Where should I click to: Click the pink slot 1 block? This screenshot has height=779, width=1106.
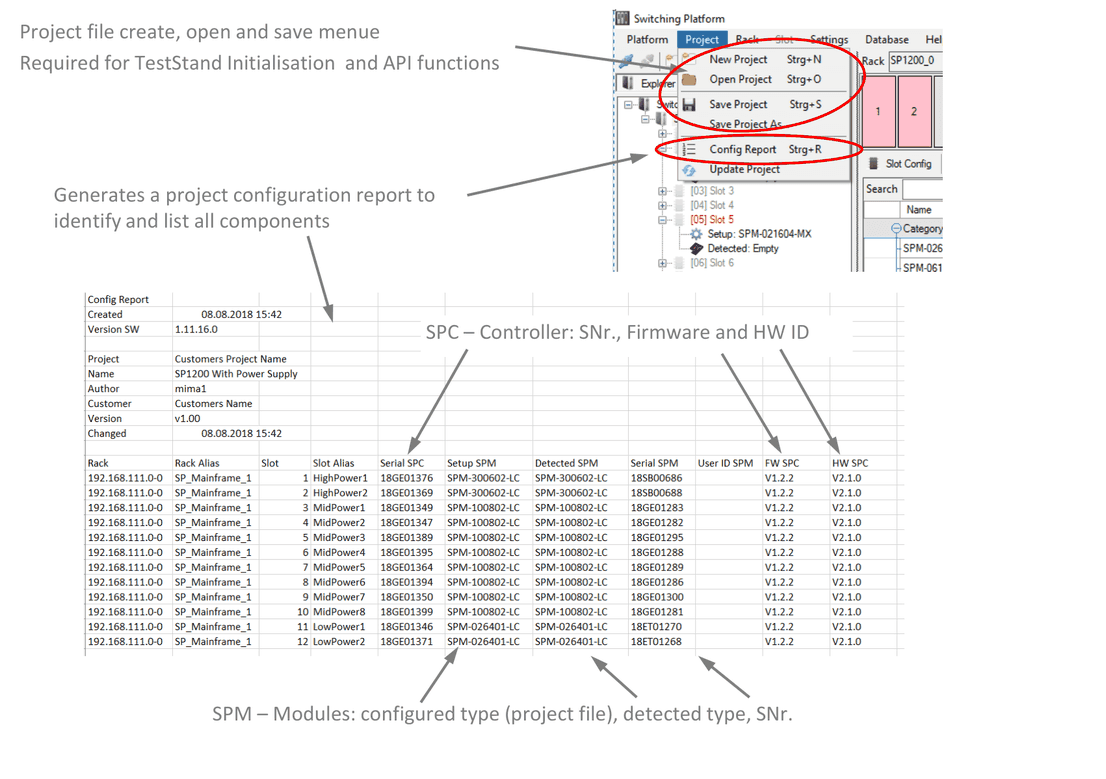click(878, 111)
